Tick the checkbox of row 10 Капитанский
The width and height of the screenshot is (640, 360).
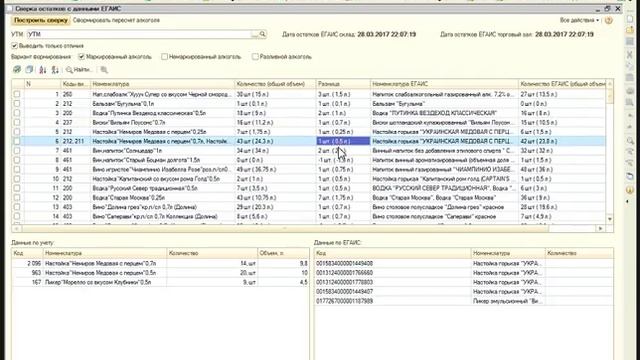tap(17, 179)
